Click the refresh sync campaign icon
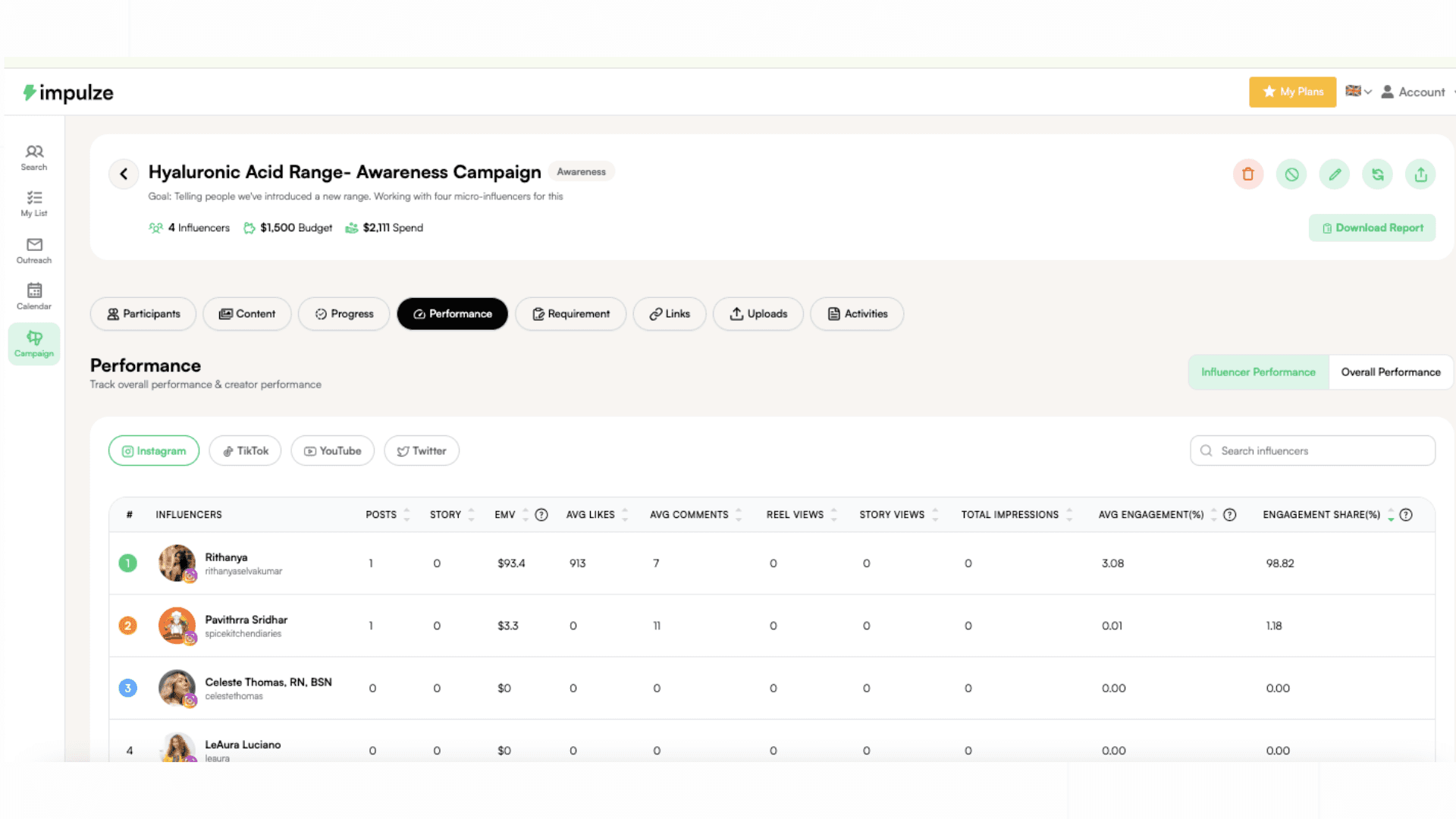1456x819 pixels. pyautogui.click(x=1378, y=174)
